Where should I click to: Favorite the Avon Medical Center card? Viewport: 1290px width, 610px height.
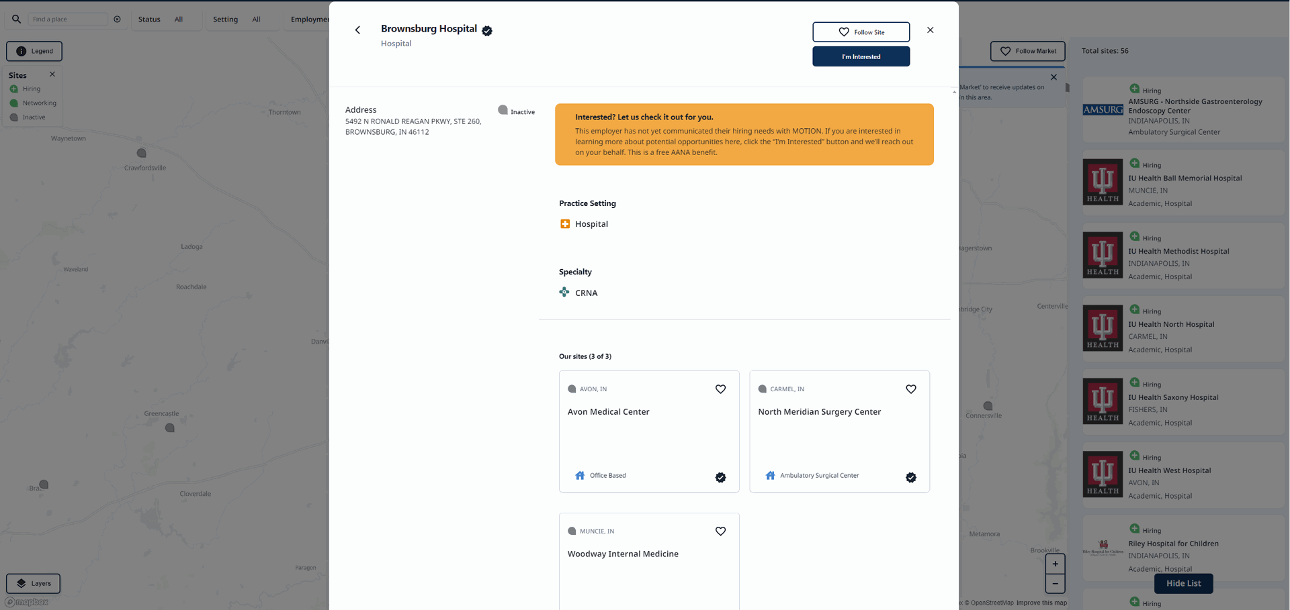[x=720, y=389]
